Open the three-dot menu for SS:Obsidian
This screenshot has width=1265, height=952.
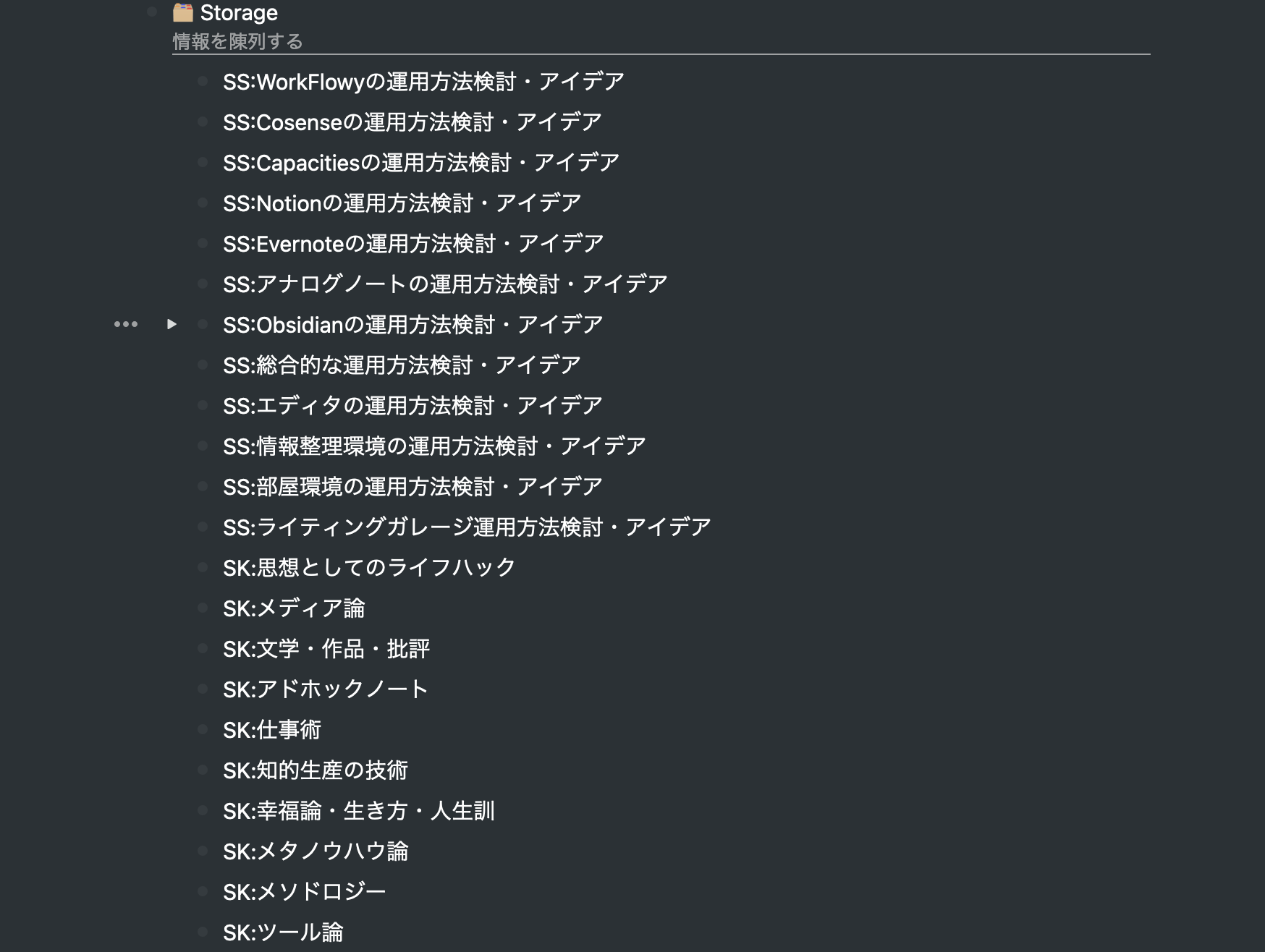pos(127,325)
